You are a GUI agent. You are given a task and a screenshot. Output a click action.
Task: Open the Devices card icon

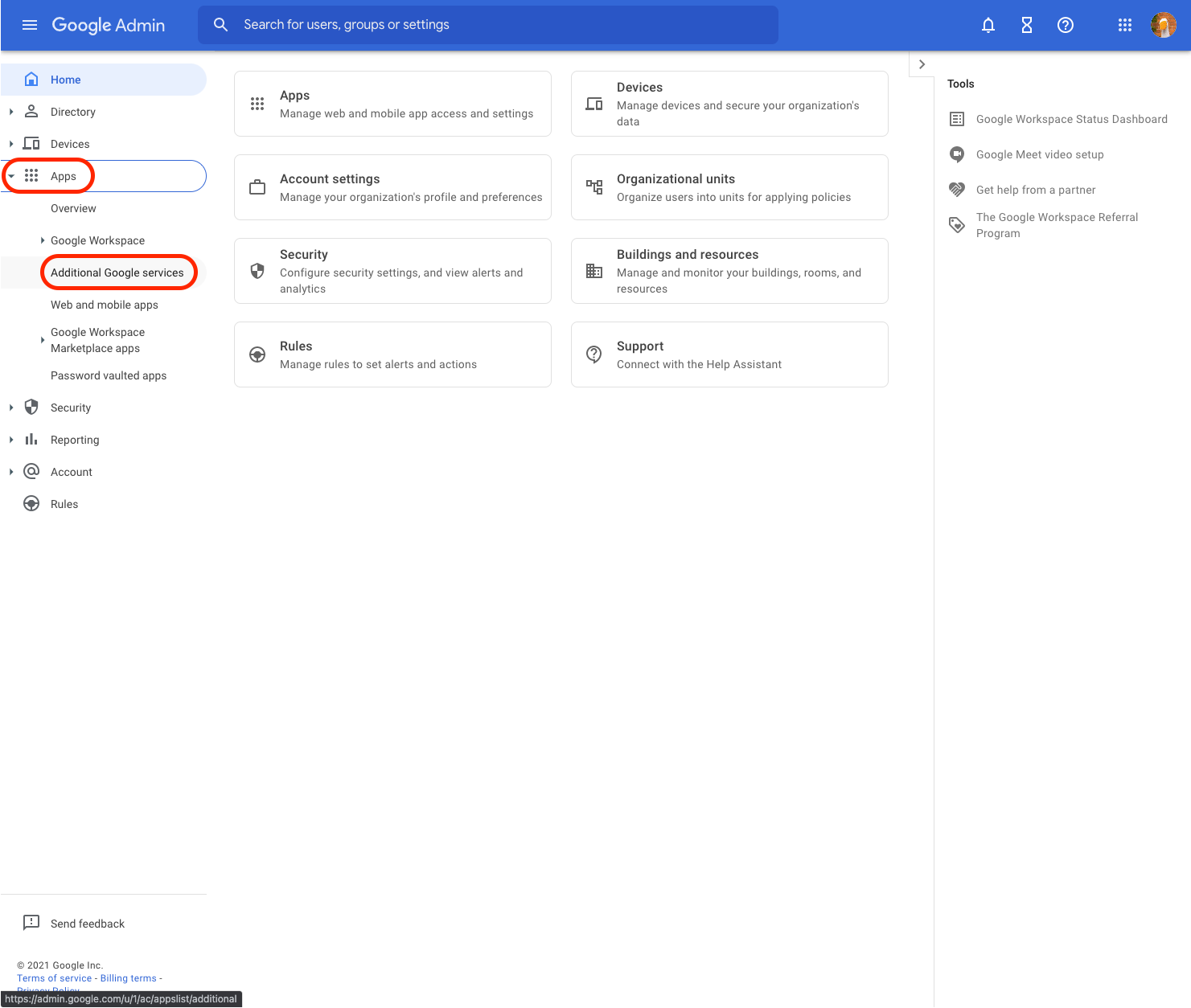click(x=594, y=104)
